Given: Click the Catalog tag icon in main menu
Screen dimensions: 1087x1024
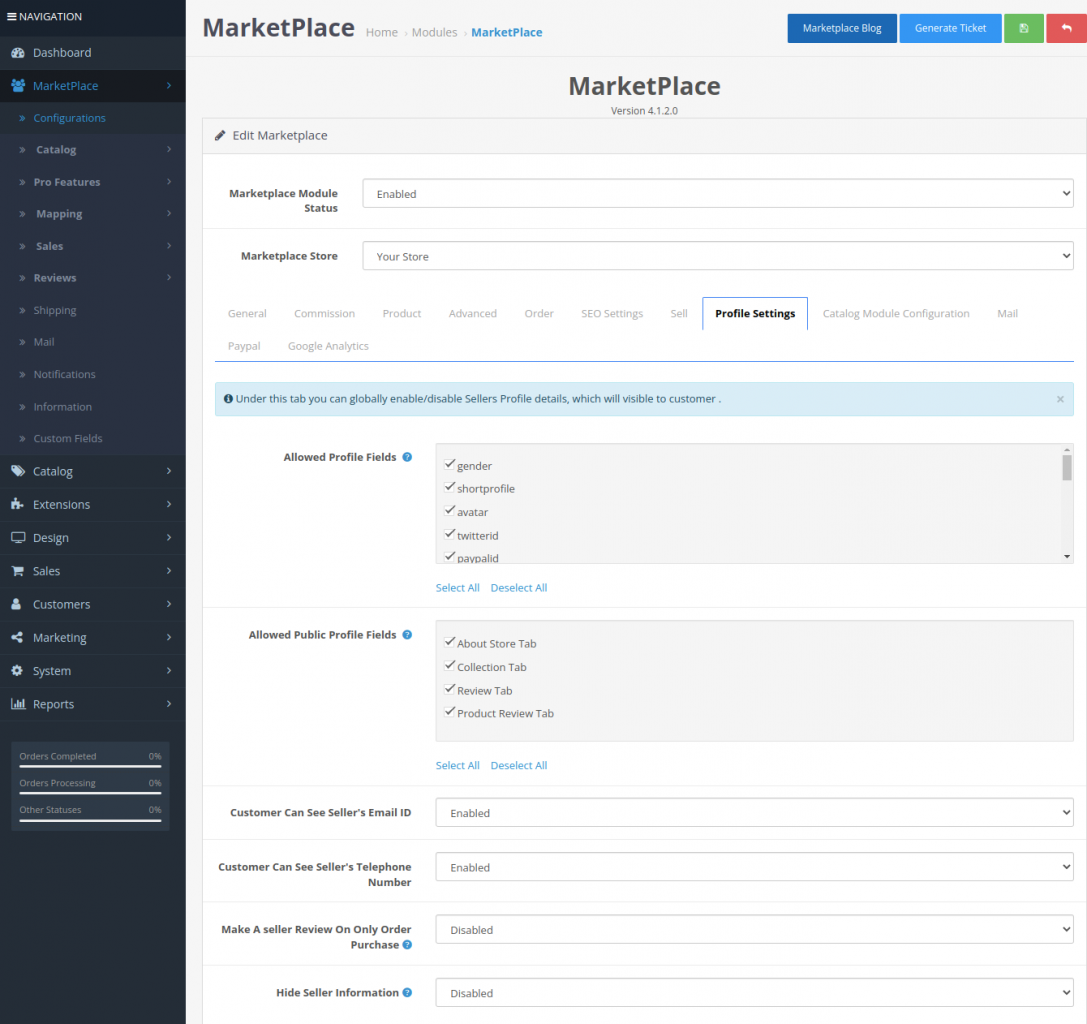Looking at the screenshot, I should coord(18,471).
